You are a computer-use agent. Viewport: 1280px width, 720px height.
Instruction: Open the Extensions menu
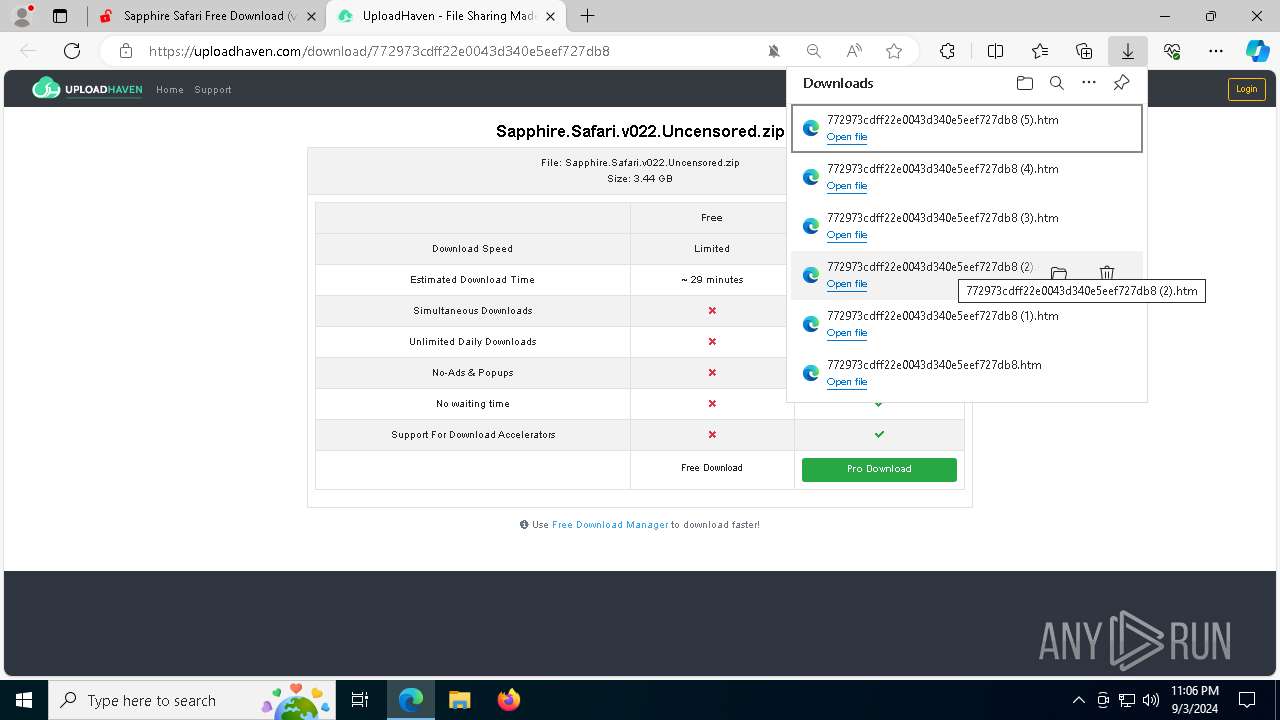tap(947, 51)
